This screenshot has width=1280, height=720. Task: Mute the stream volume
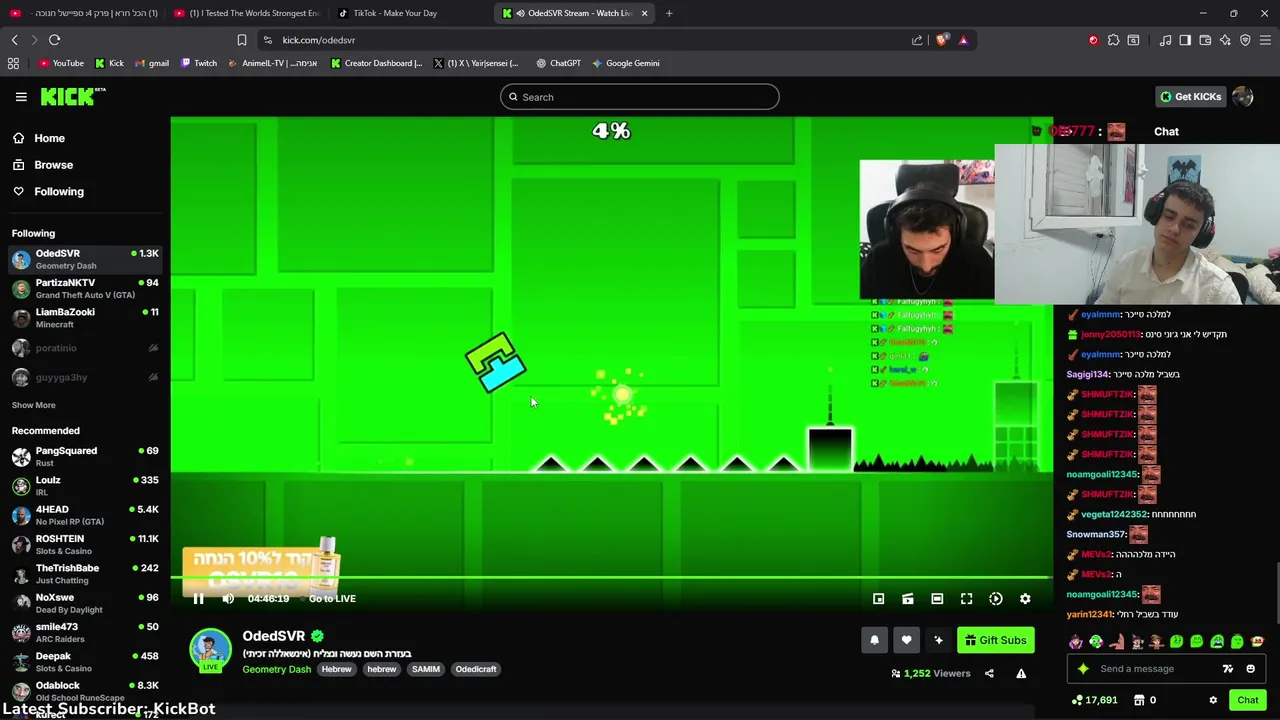point(228,598)
